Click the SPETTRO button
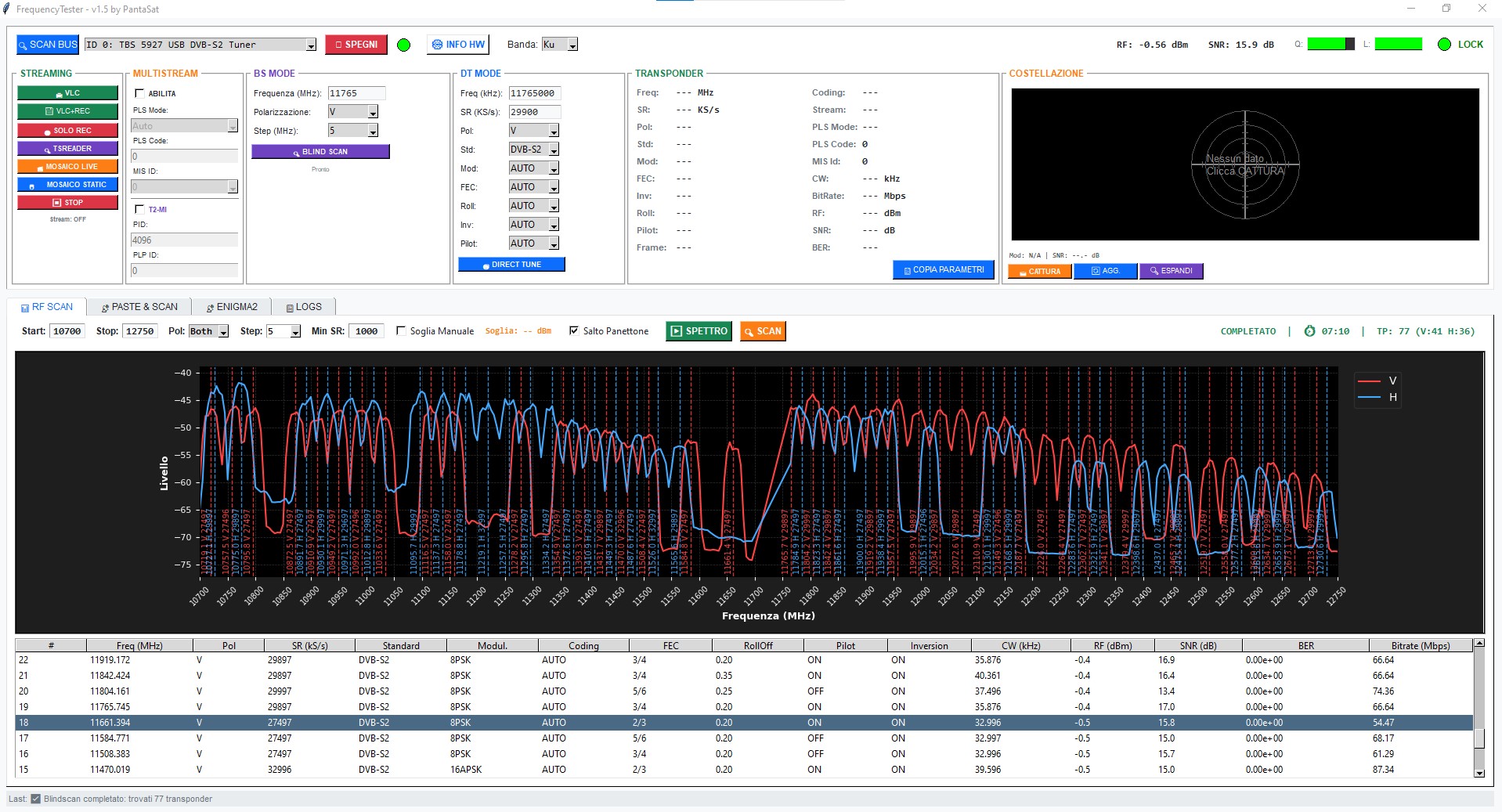The height and width of the screenshot is (812, 1502). point(699,331)
